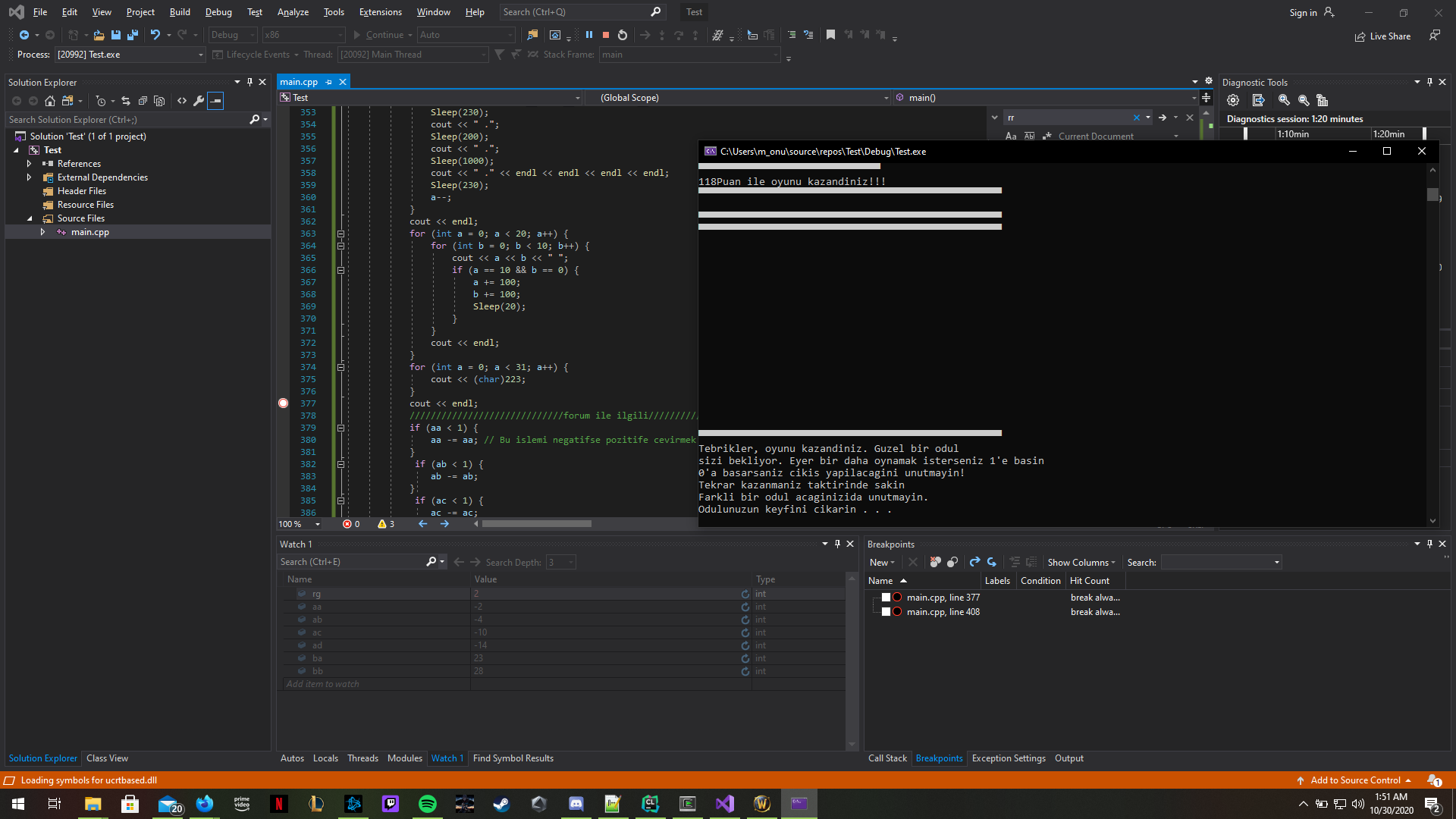Remove the breakpoint dot at line 377
This screenshot has height=819, width=1456.
[x=284, y=403]
